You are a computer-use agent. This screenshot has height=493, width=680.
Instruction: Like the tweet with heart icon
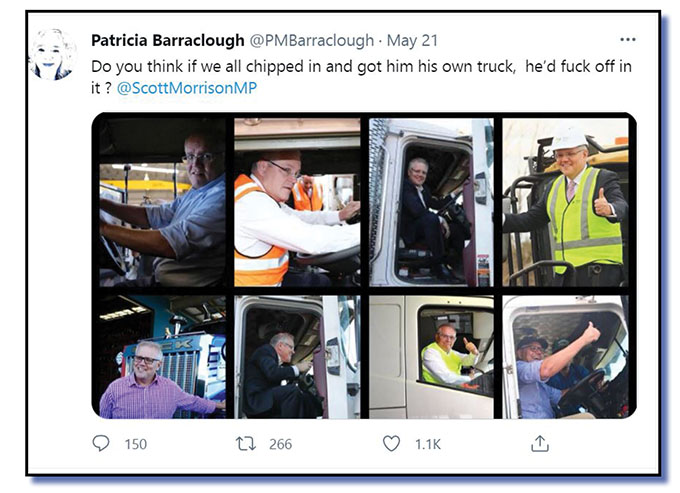(391, 444)
